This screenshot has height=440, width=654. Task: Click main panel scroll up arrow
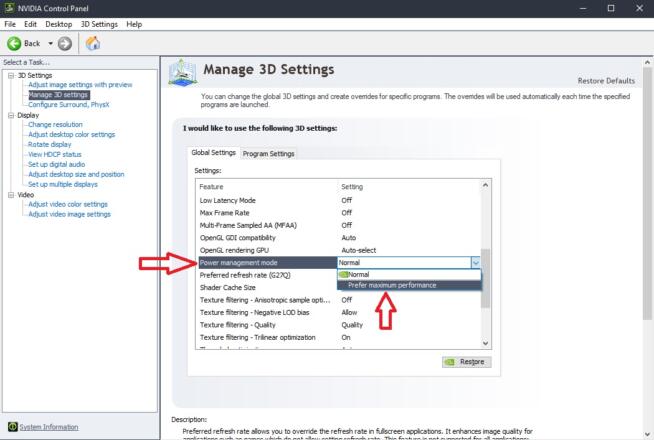pos(647,62)
